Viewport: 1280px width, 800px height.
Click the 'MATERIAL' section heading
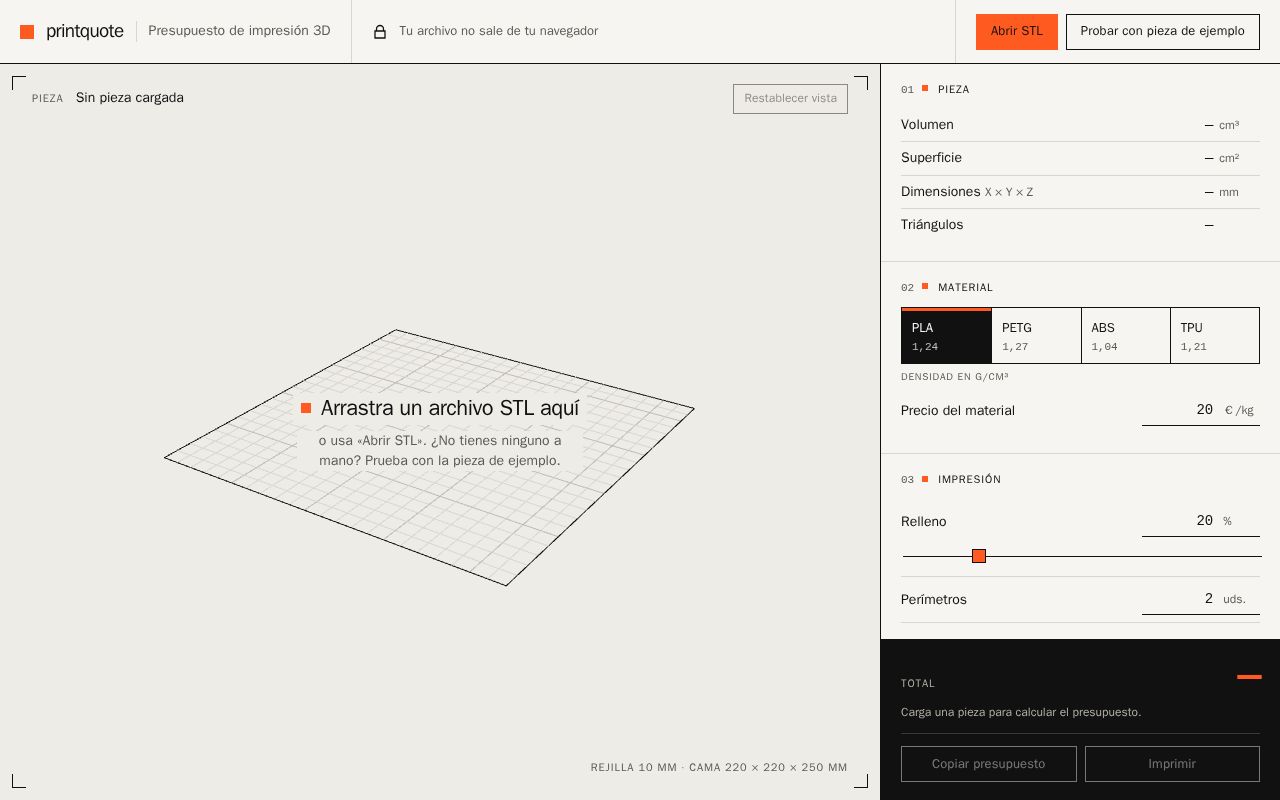[x=965, y=288]
